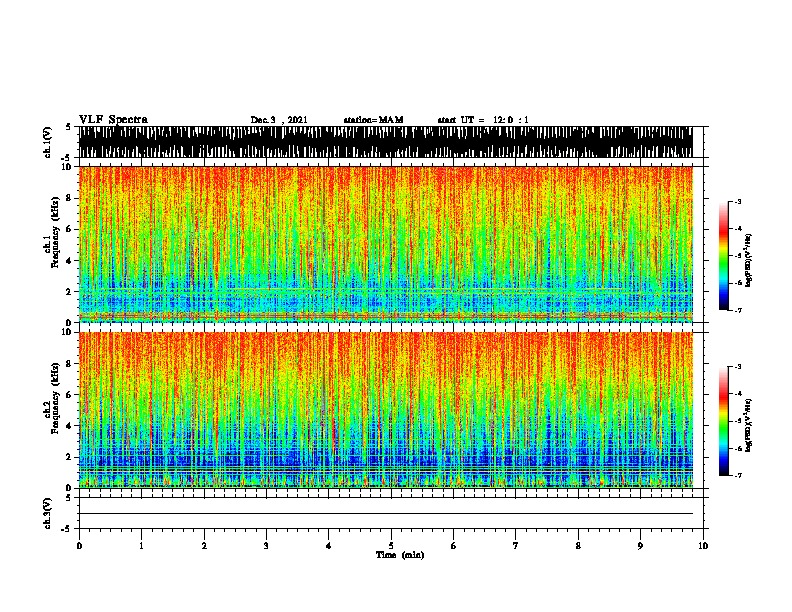Click the "6" minute tick on time axis
The width and height of the screenshot is (792, 612).
[454, 545]
